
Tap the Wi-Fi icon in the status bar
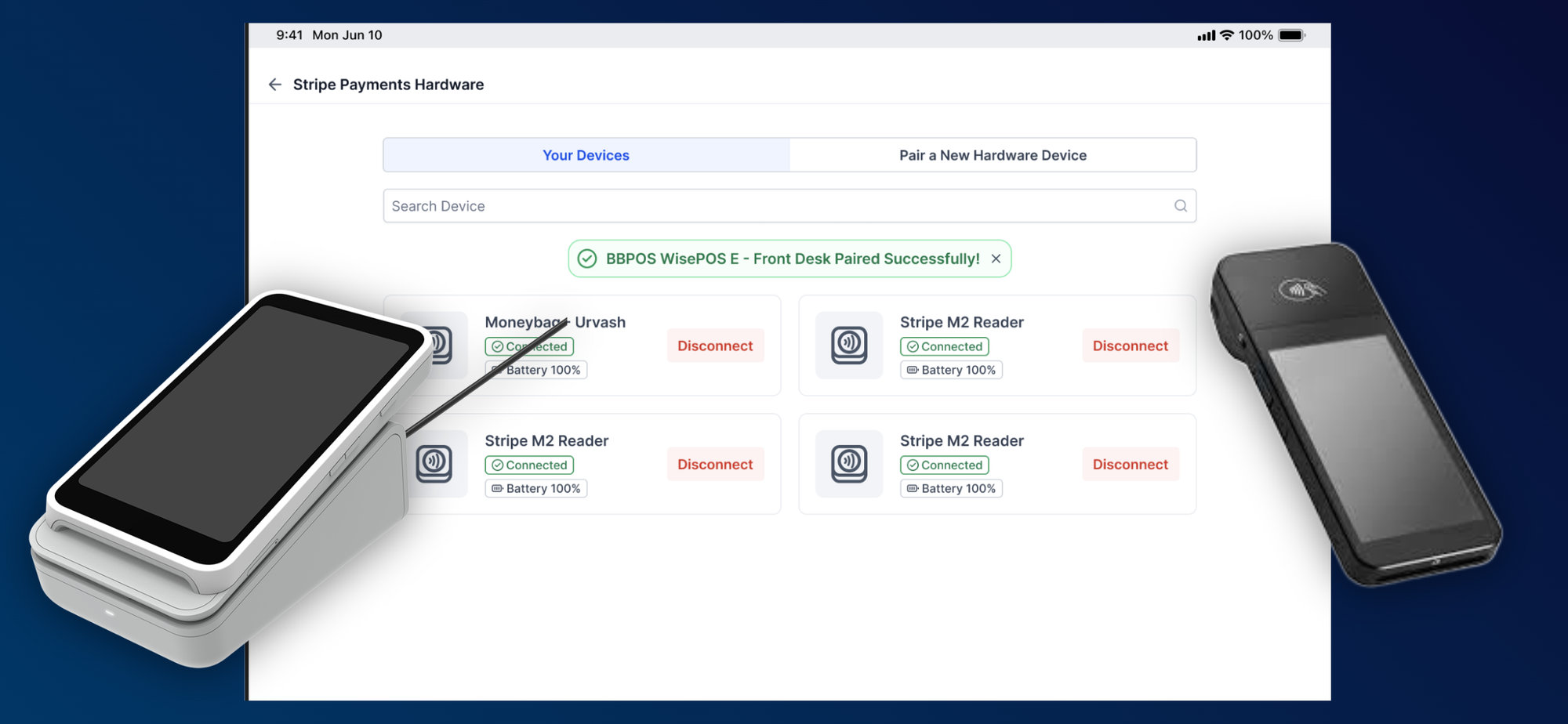coord(1227,35)
